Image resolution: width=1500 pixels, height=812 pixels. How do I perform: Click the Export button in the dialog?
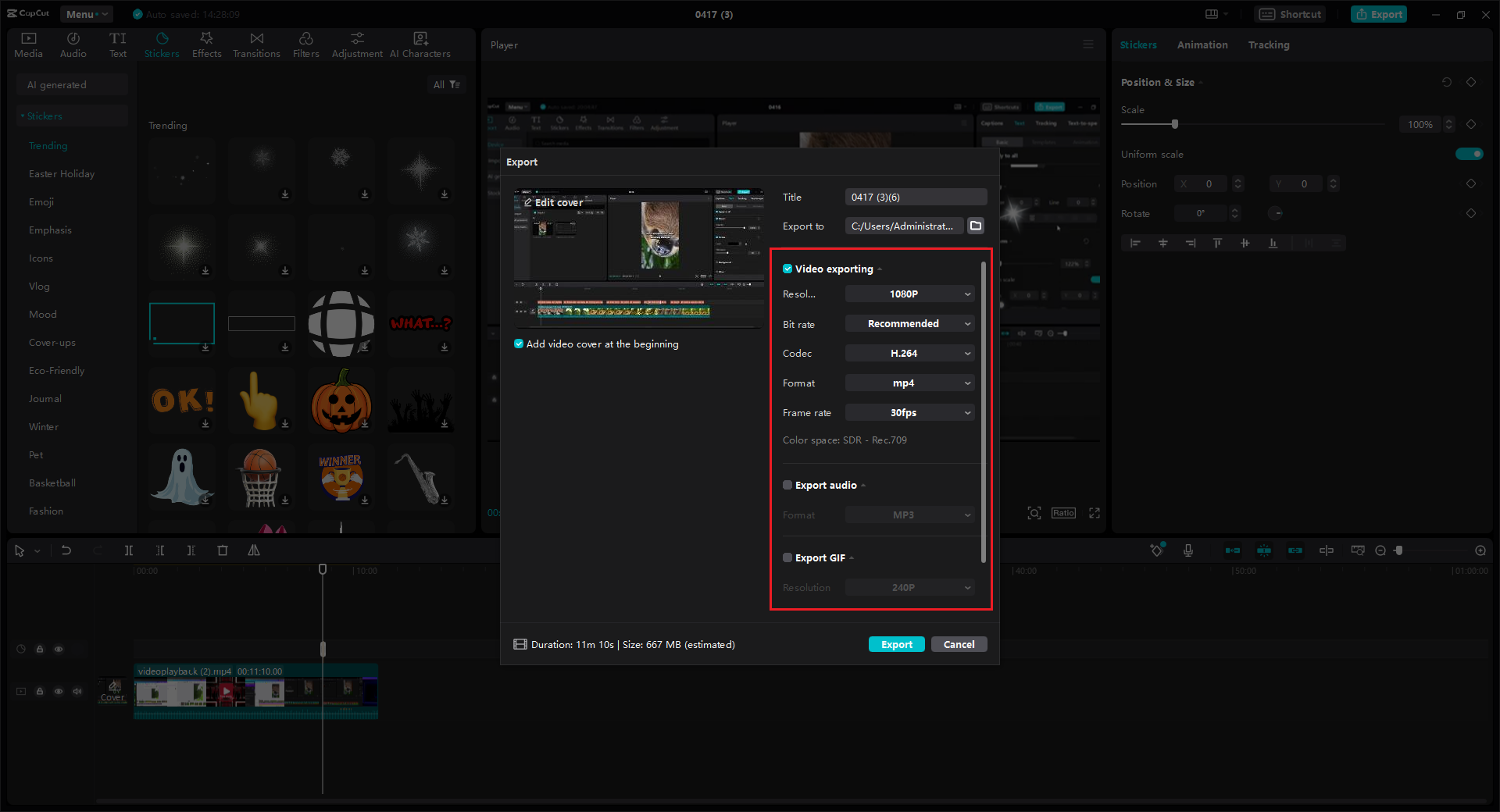point(896,644)
